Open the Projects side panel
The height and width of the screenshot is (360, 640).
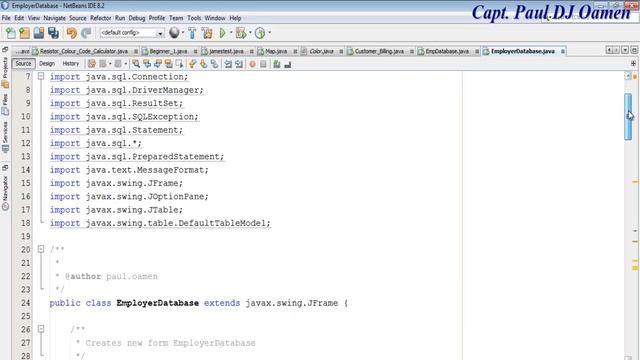5,72
